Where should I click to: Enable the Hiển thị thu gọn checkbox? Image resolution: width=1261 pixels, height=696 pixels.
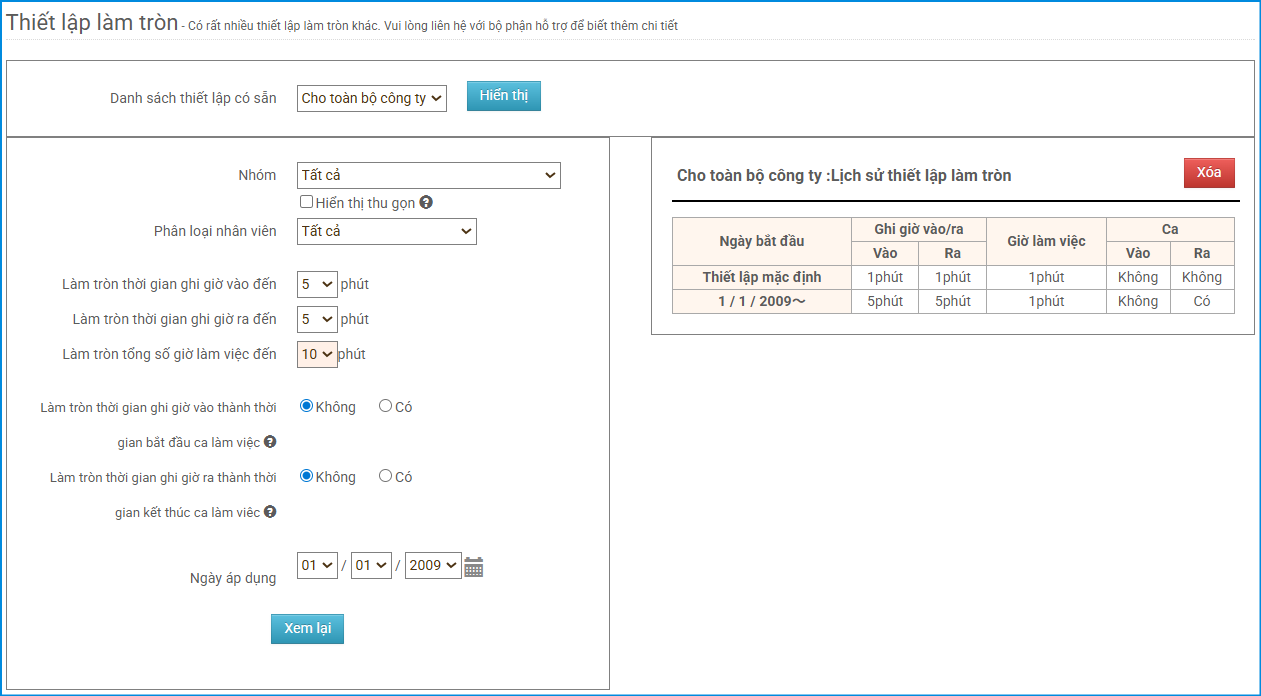[307, 202]
